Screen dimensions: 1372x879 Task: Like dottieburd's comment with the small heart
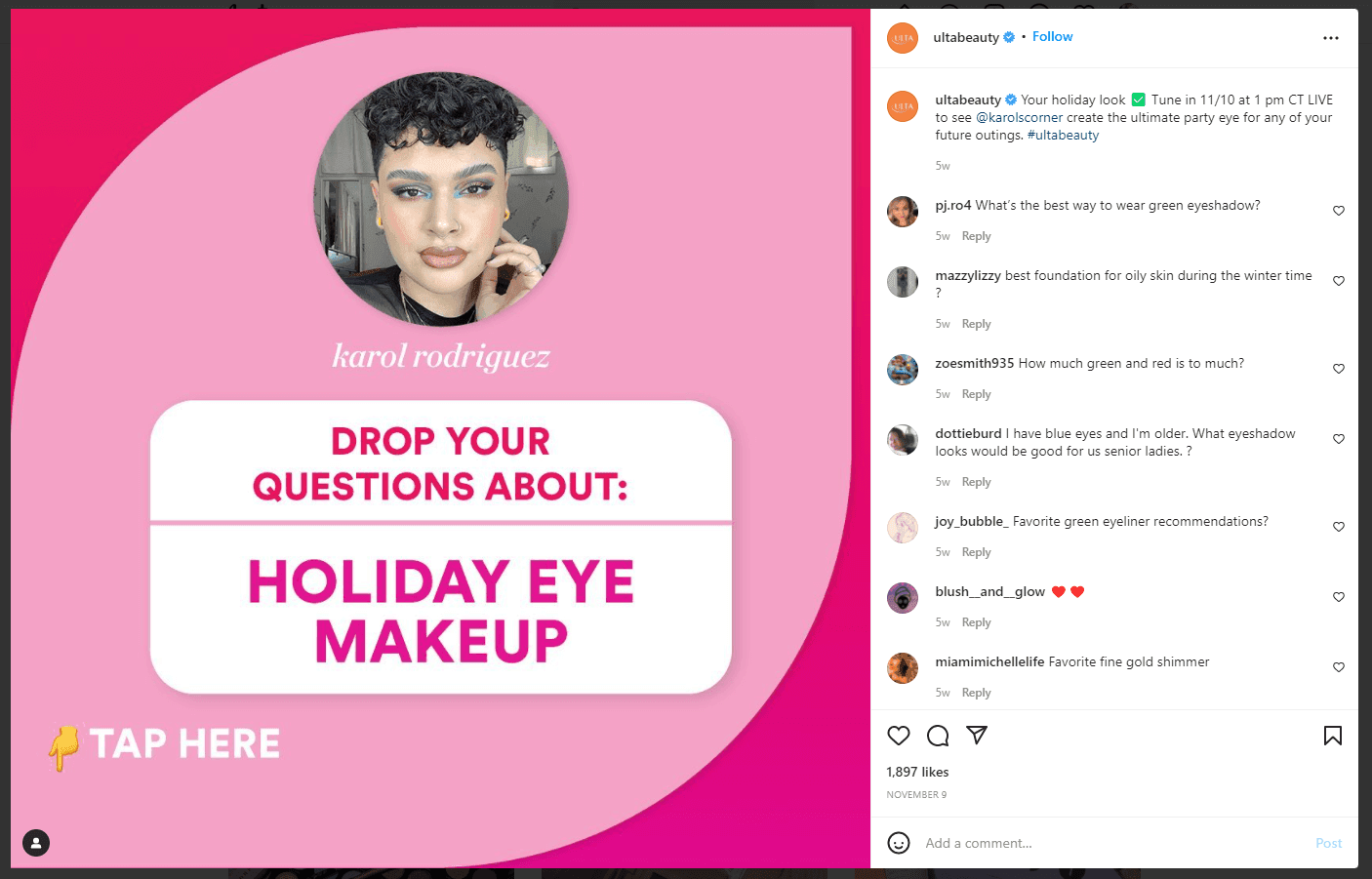(1339, 439)
